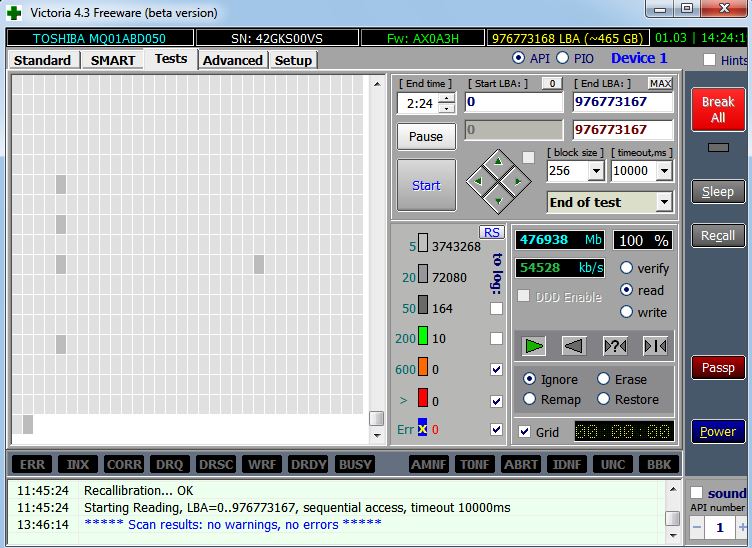Click the up arrow on the navigation diamond

(x=498, y=162)
